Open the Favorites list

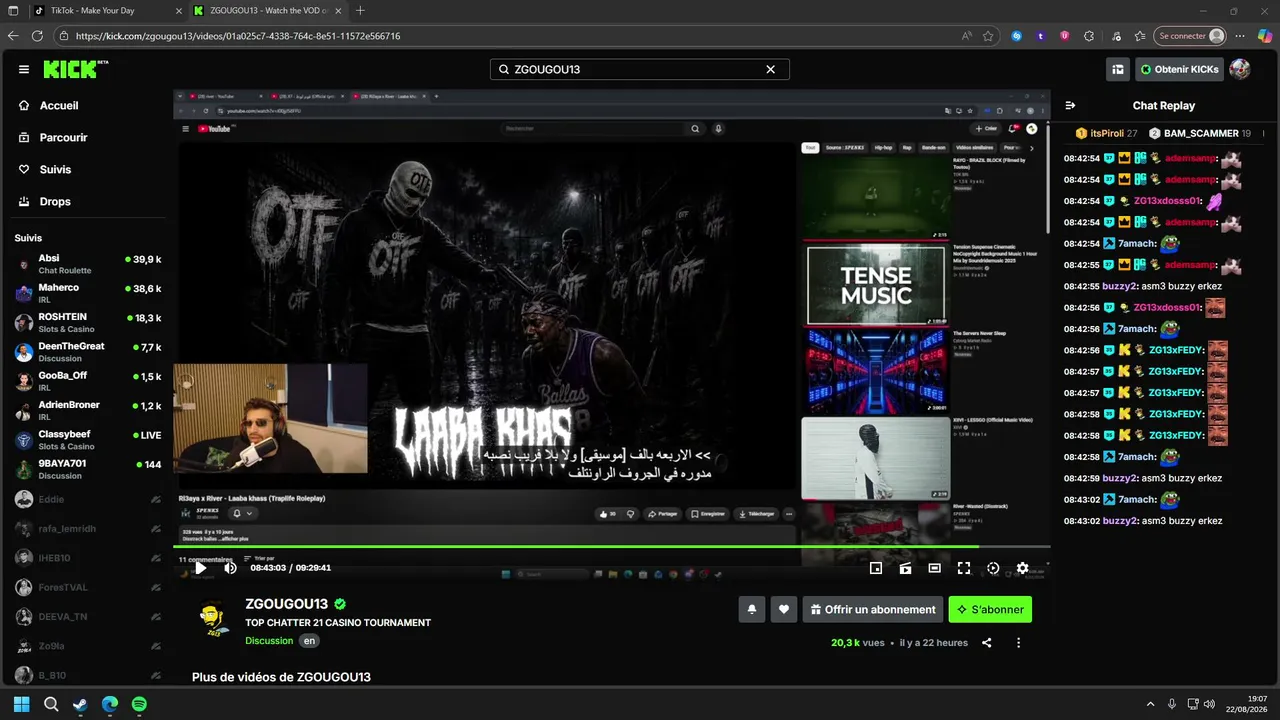(x=1140, y=36)
